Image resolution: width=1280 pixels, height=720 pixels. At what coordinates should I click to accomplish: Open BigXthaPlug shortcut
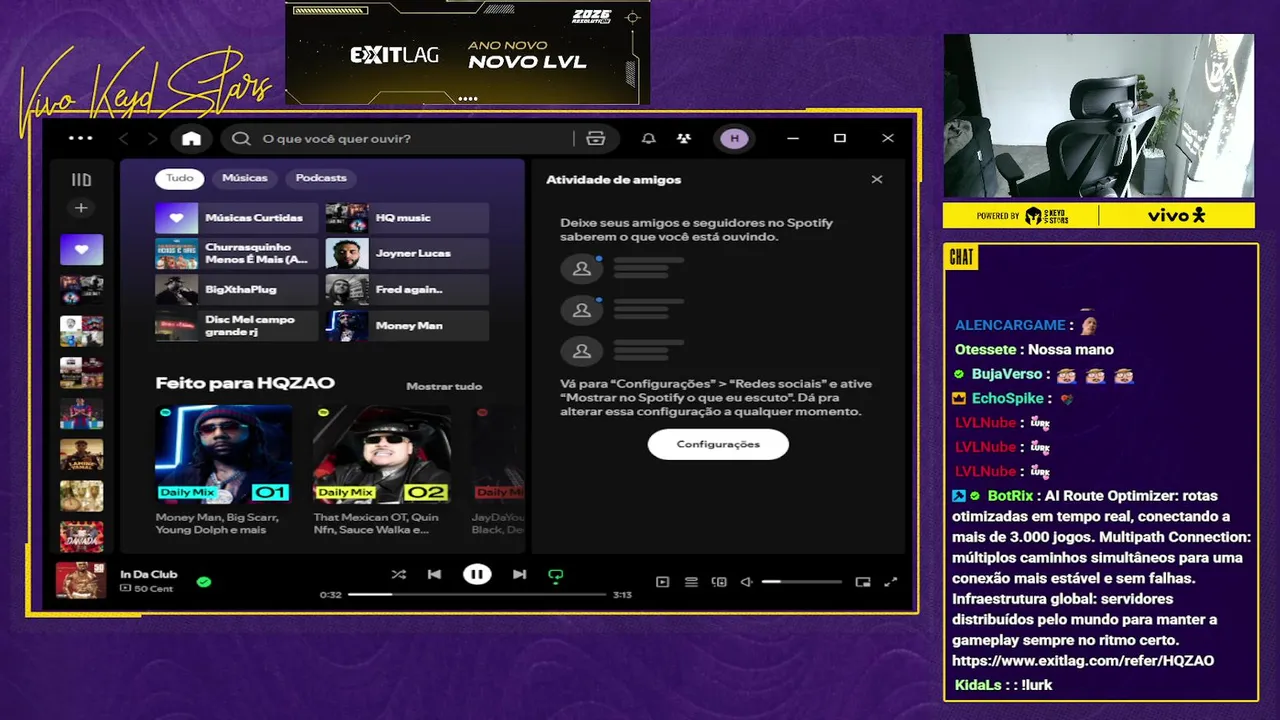[236, 289]
